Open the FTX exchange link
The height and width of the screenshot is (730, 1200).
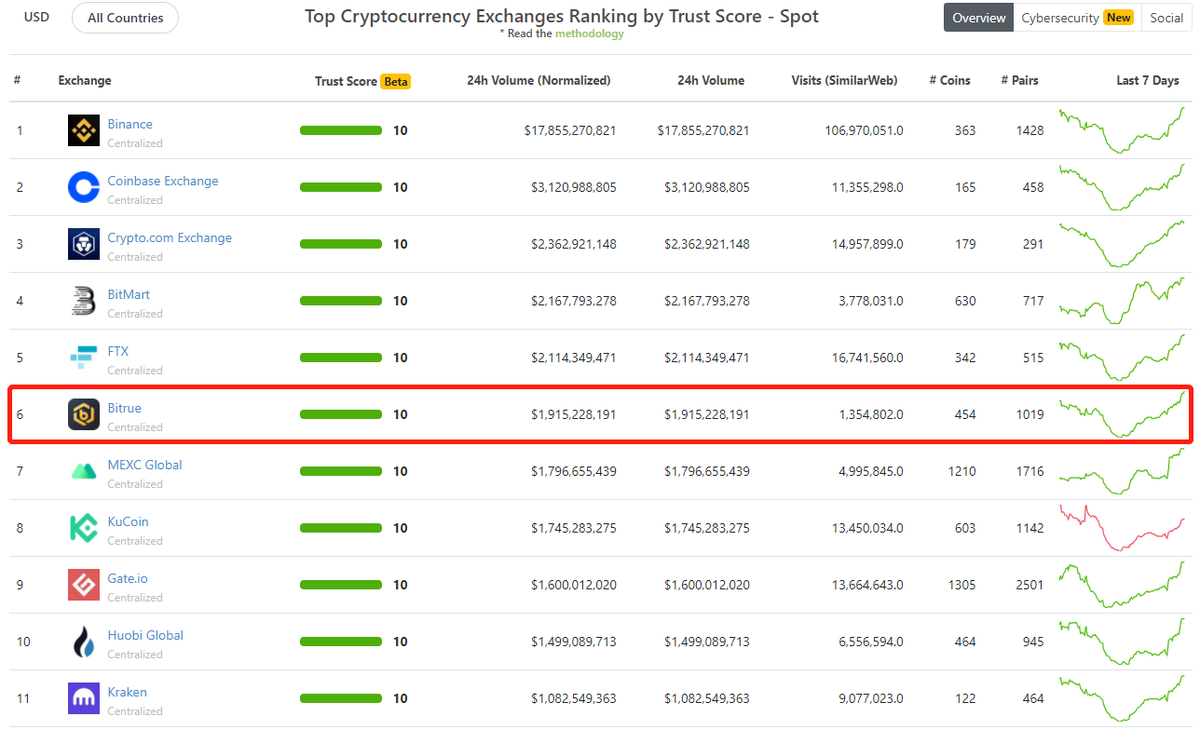click(118, 351)
